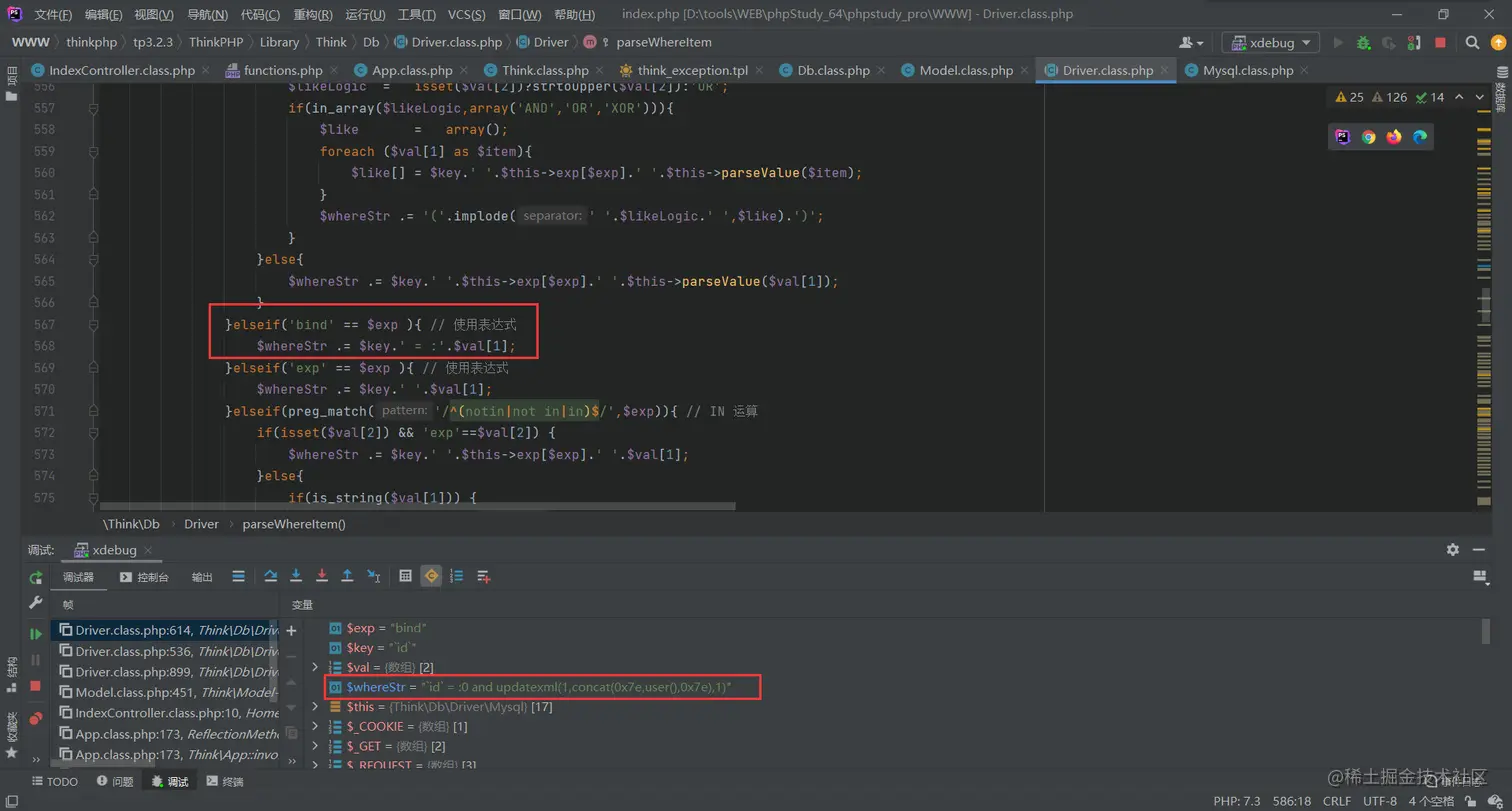Open the 问题 problems tool window

tap(115, 782)
